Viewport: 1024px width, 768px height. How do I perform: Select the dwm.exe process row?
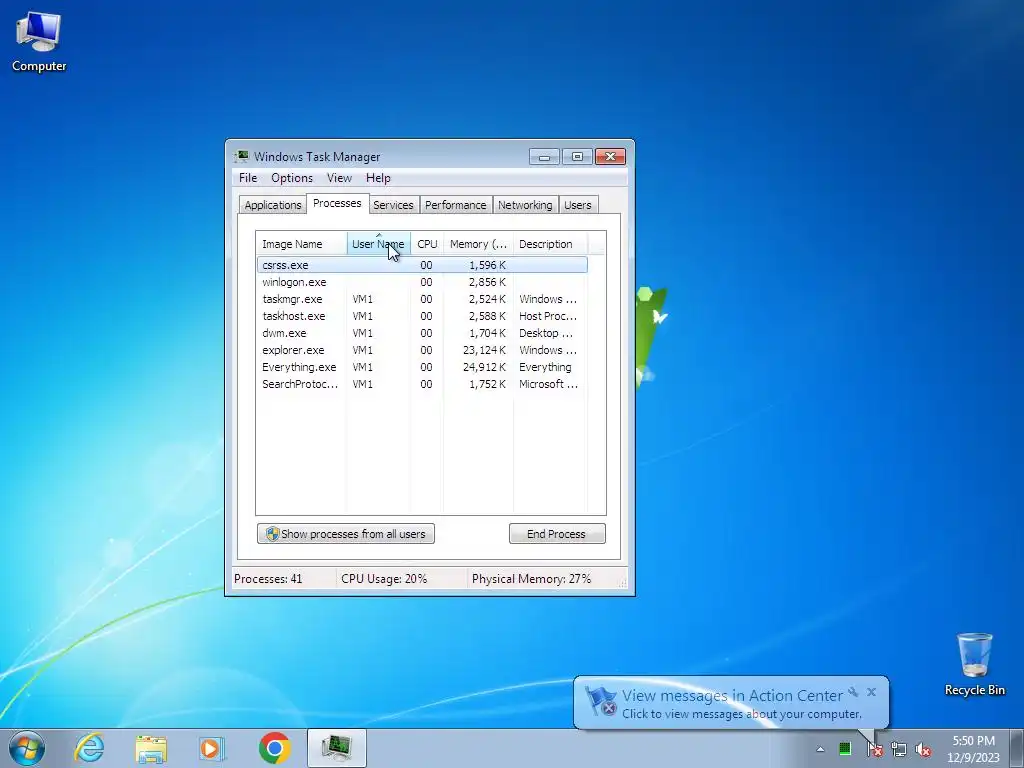[x=422, y=333]
